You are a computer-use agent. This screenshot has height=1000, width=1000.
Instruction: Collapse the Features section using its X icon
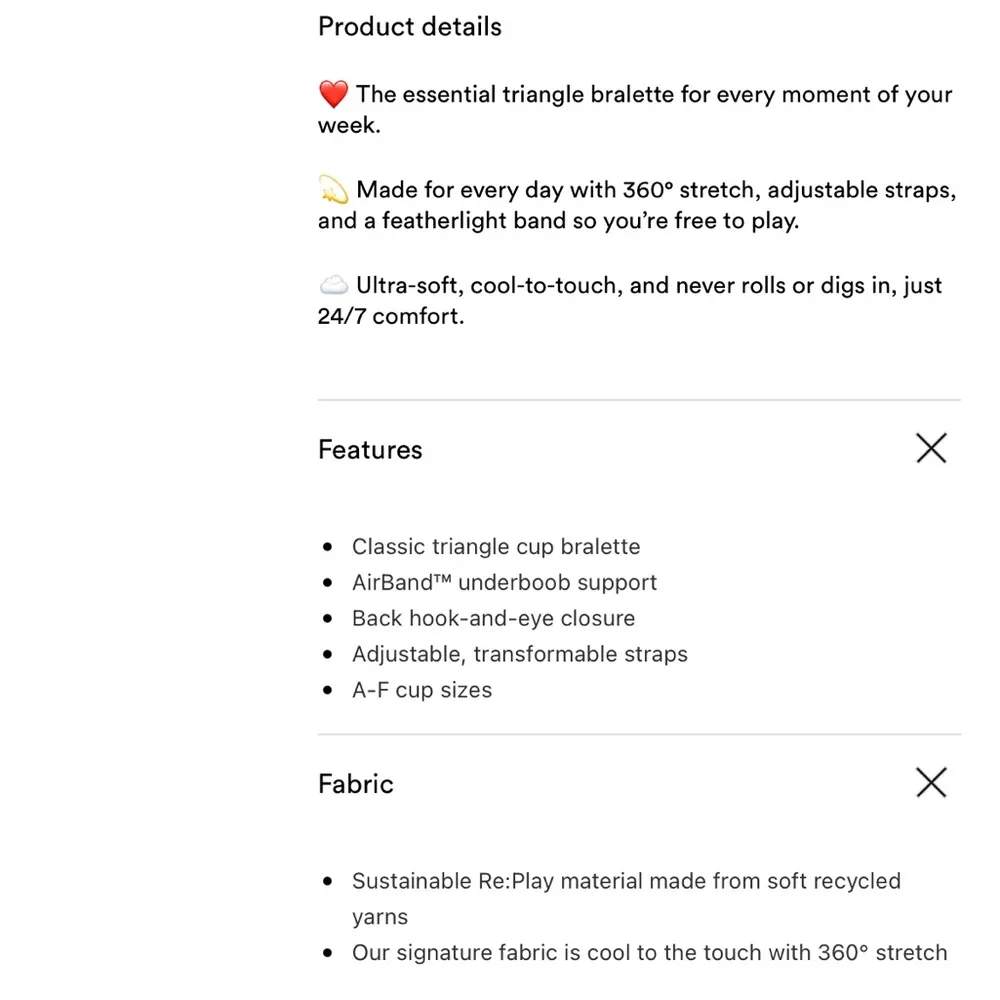coord(930,449)
